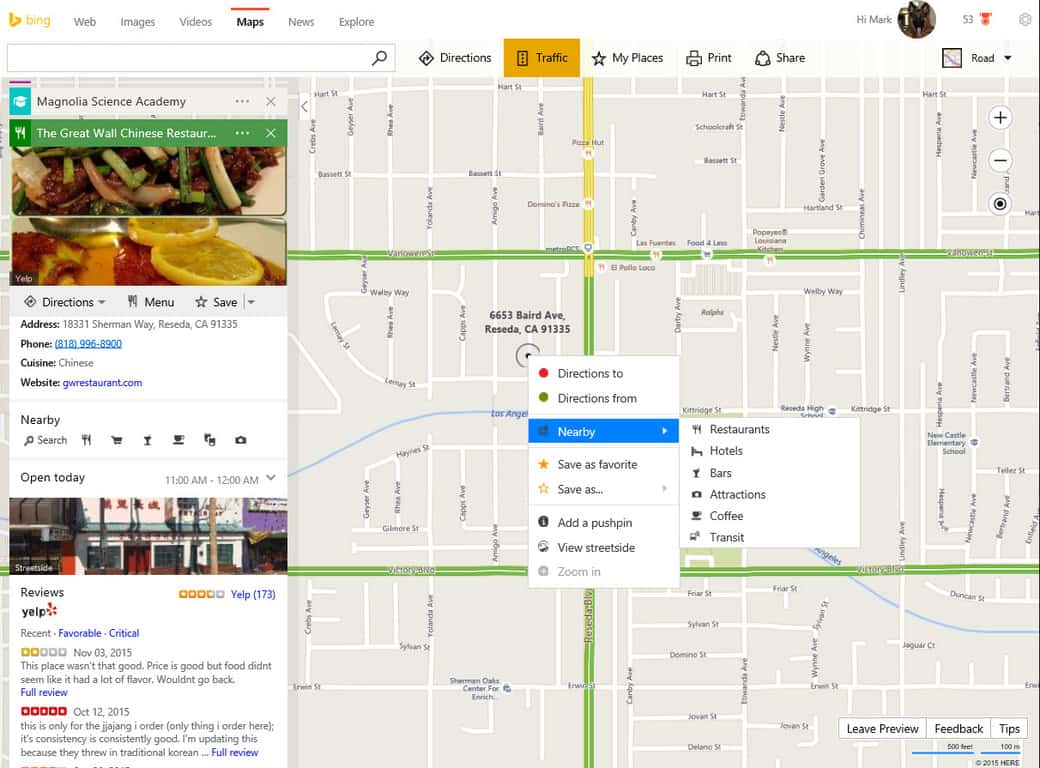1040x768 pixels.
Task: Select Add a pushpin
Action: (604, 523)
